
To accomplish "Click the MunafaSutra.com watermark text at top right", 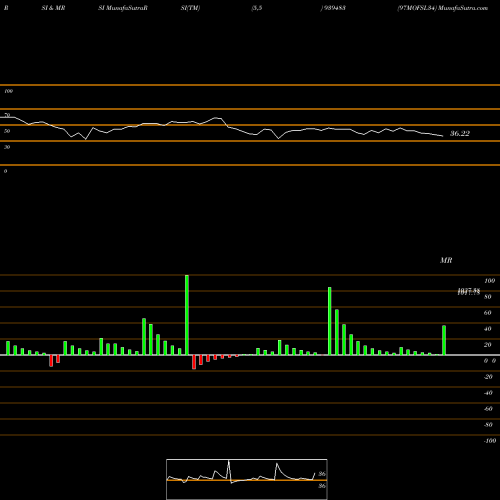I will pos(463,8).
